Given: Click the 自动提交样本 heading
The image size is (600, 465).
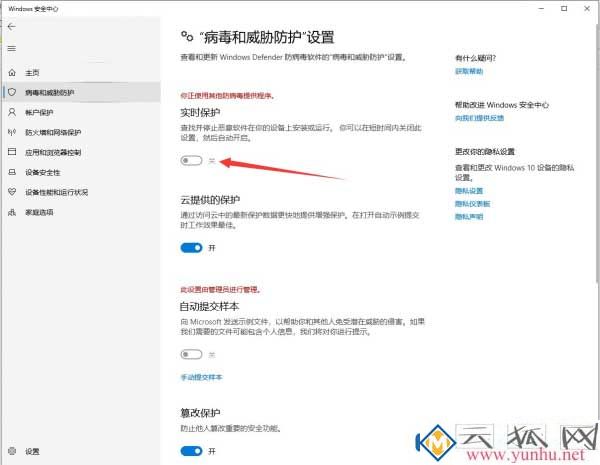Looking at the screenshot, I should coord(210,306).
